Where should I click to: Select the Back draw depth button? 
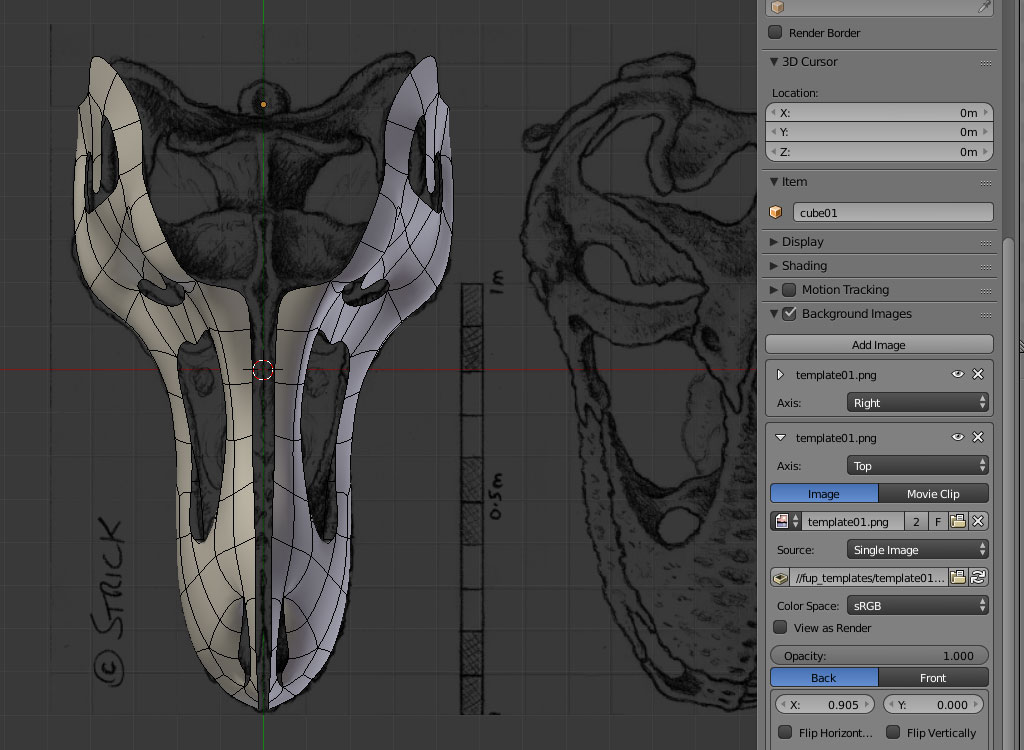[824, 677]
